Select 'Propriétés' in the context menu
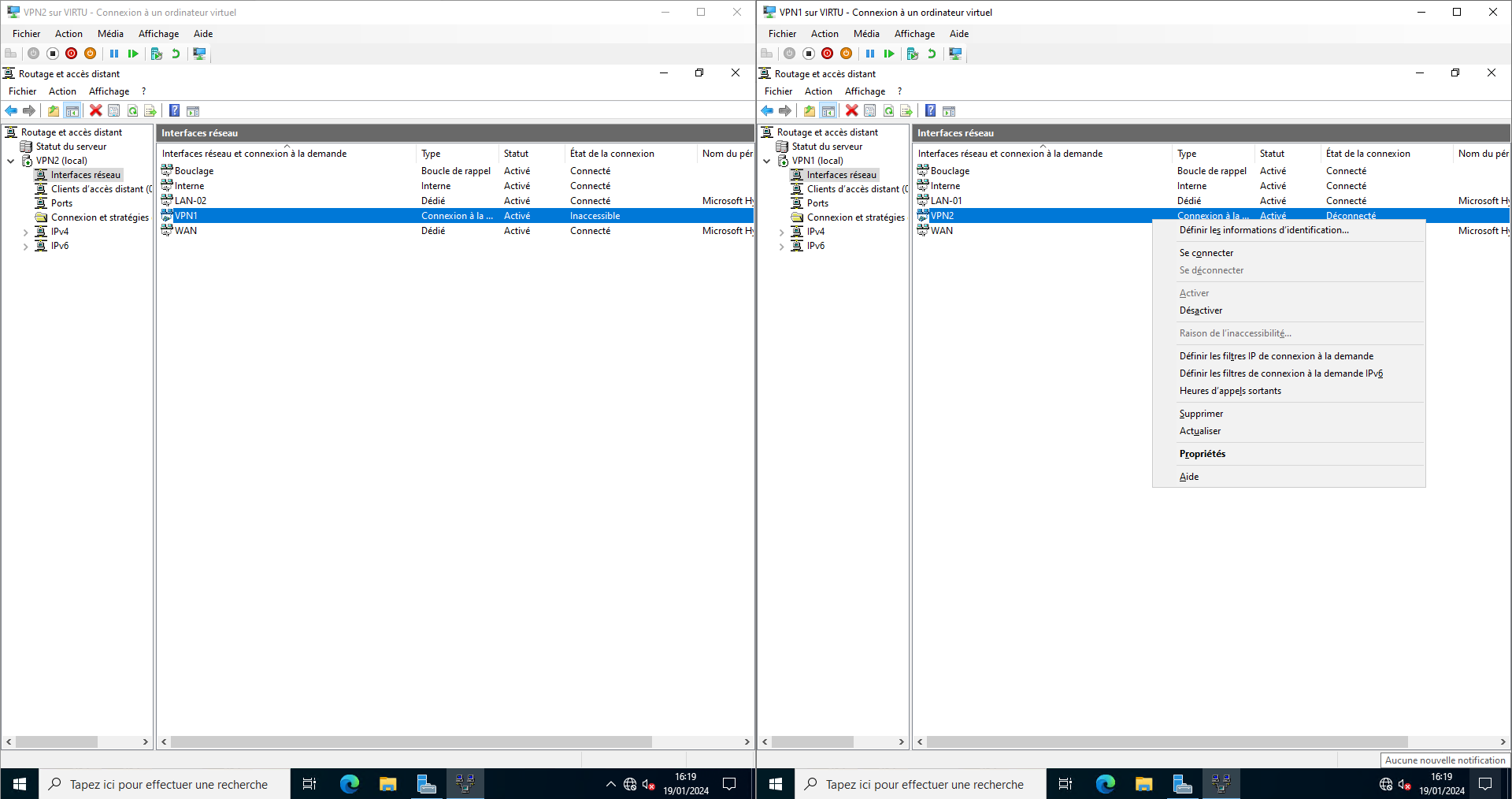The height and width of the screenshot is (799, 1512). [x=1202, y=454]
